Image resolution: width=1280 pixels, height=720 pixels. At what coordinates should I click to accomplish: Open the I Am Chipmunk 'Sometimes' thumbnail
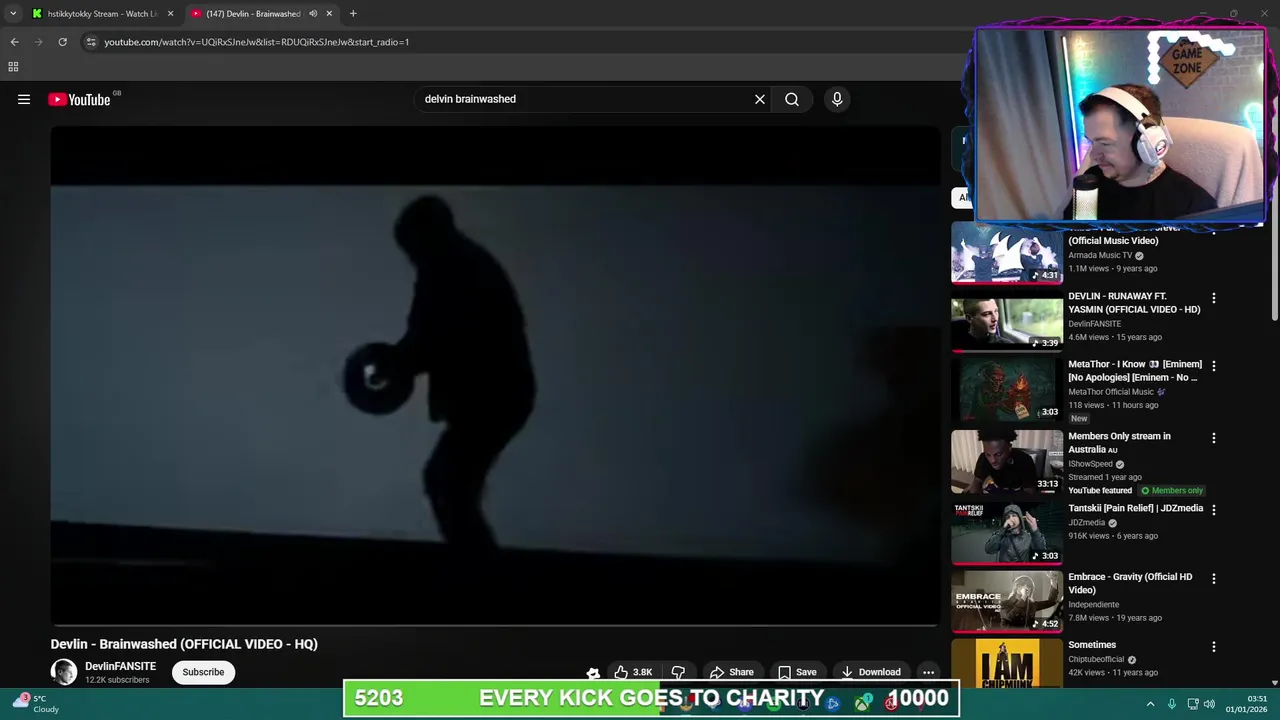(1007, 663)
